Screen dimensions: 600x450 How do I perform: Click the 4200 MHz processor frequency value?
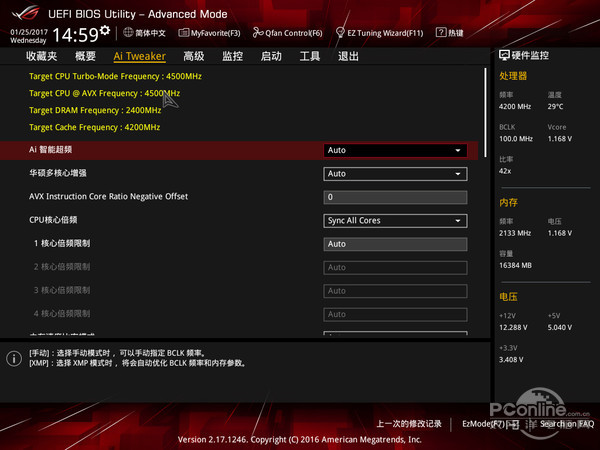(515, 106)
